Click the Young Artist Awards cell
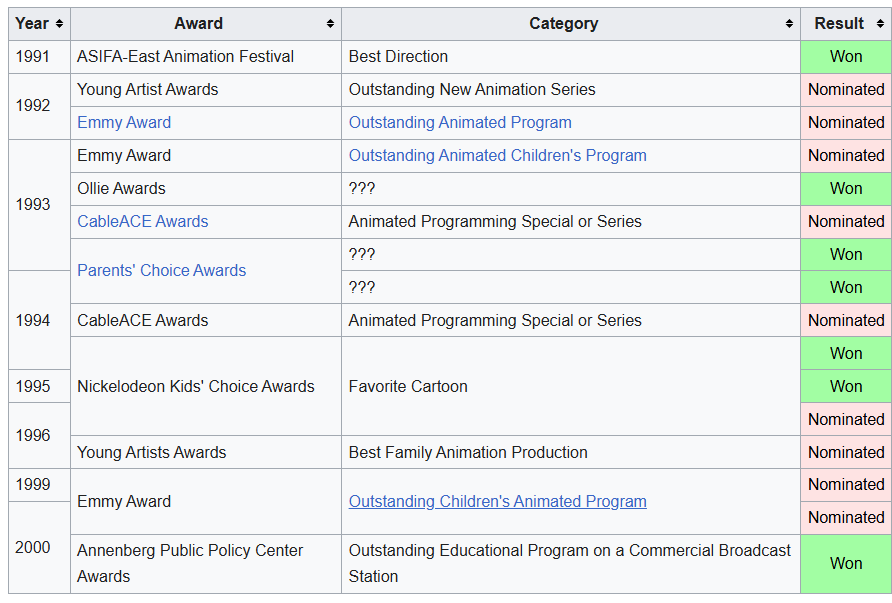This screenshot has width=892, height=603. pos(206,90)
